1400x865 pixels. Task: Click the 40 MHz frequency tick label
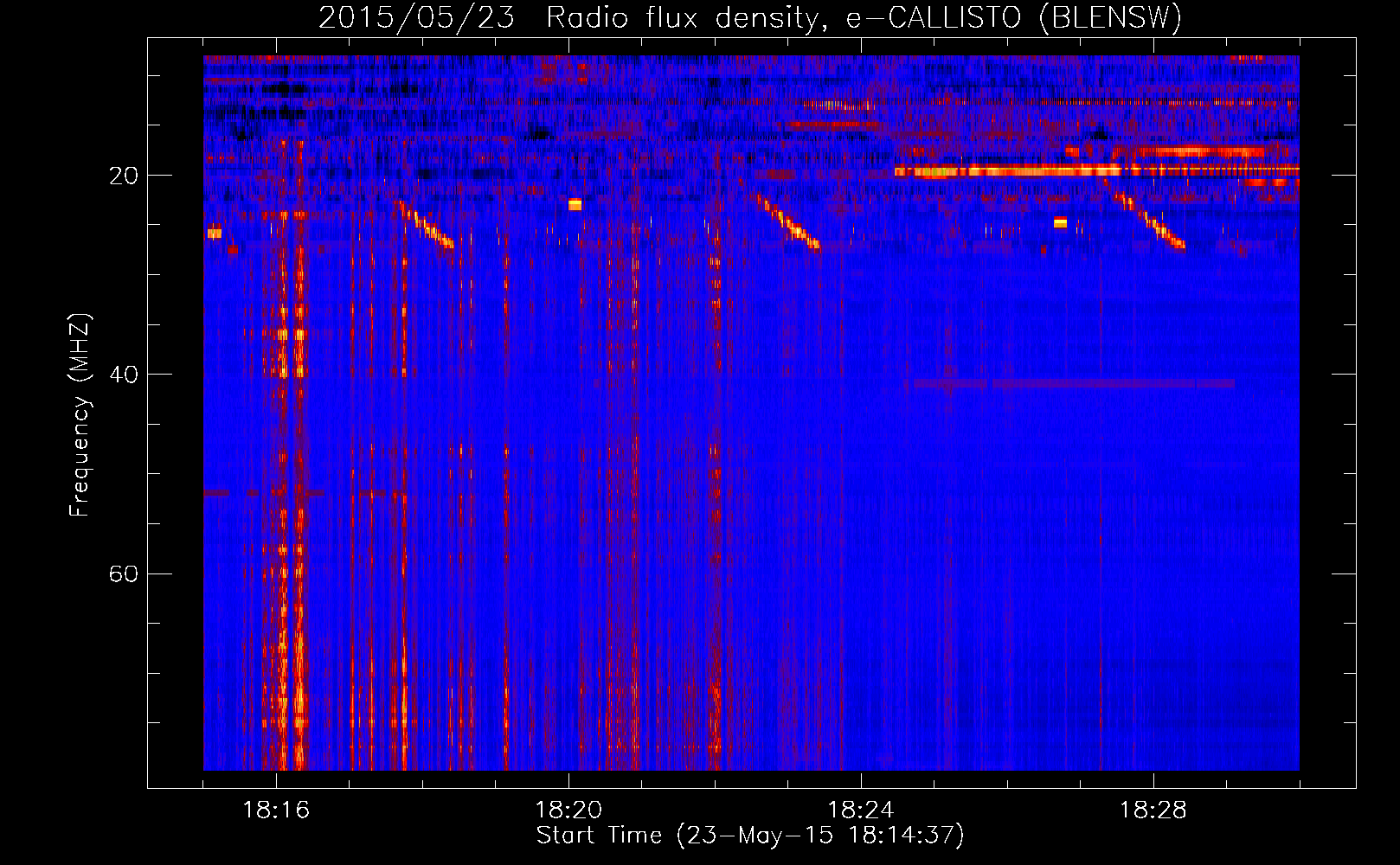pos(124,375)
